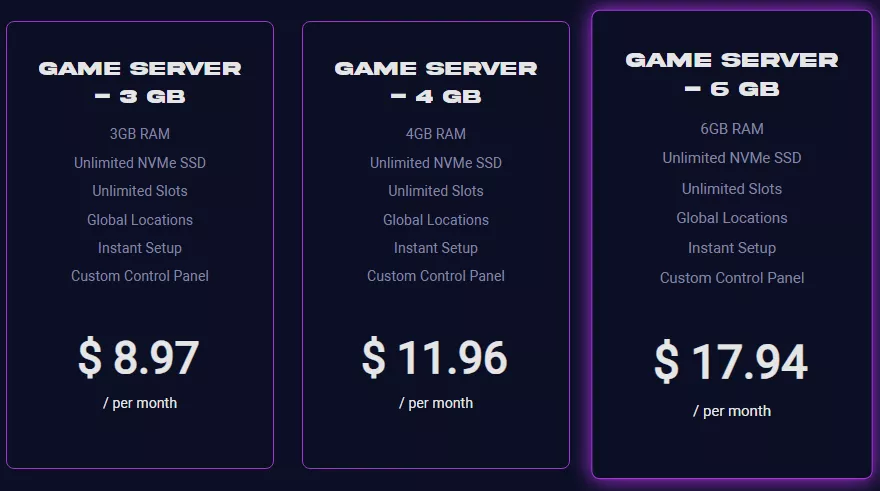
Task: Click Unlimited Slots in 4 GB card
Action: (x=436, y=191)
